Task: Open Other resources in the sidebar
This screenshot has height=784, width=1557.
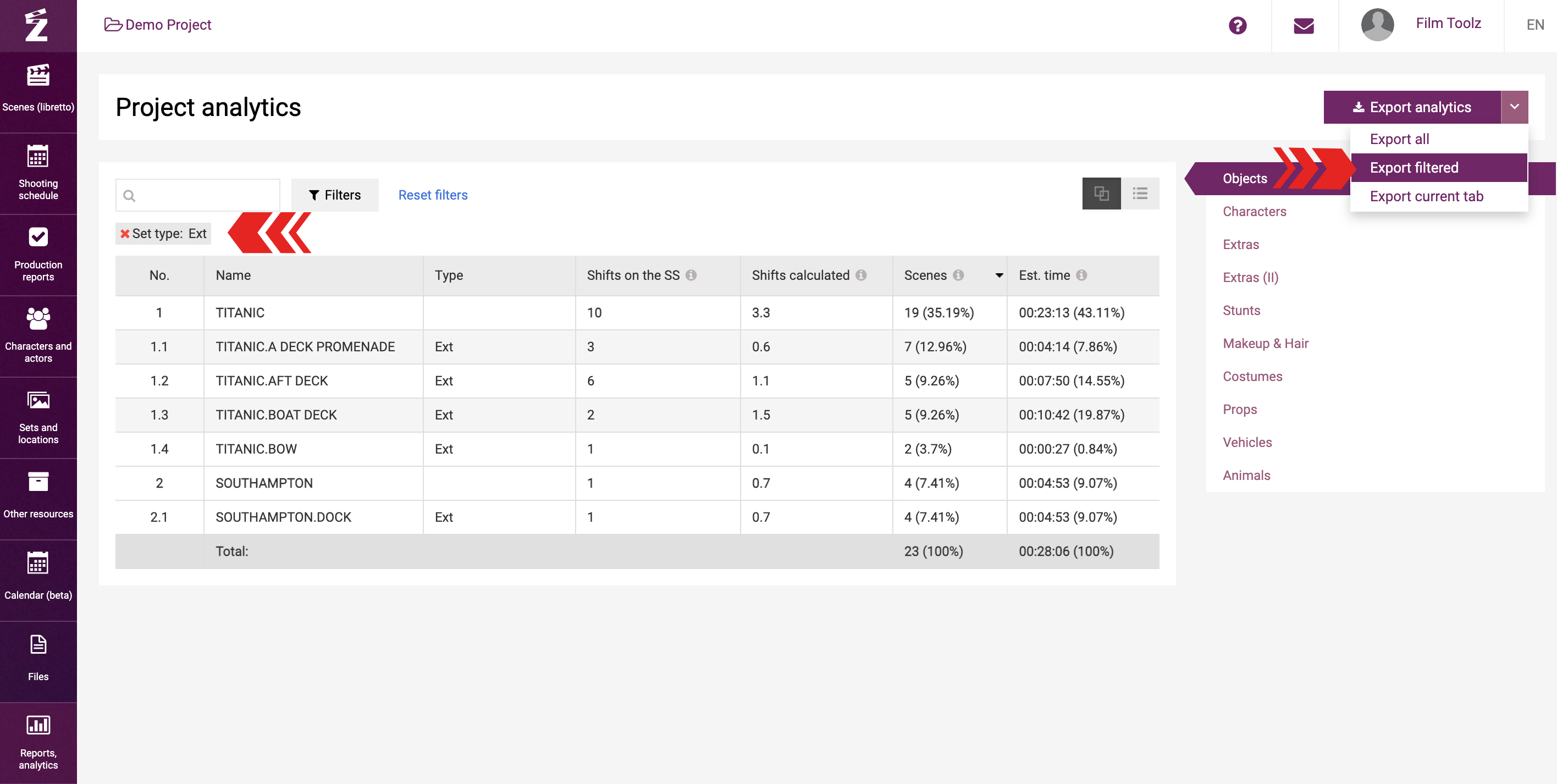Action: pyautogui.click(x=38, y=499)
